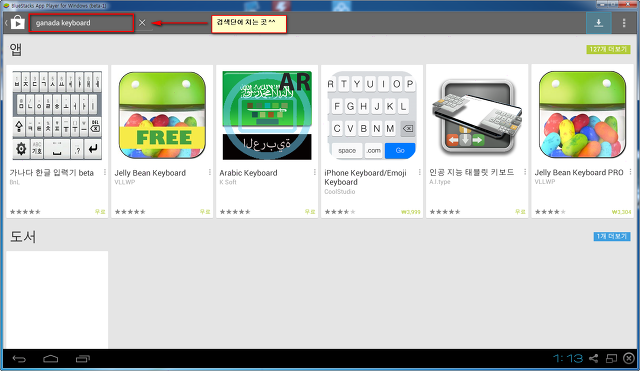Click the share icon in the bottom bar
Screen dimensions: 640x371
click(593, 358)
